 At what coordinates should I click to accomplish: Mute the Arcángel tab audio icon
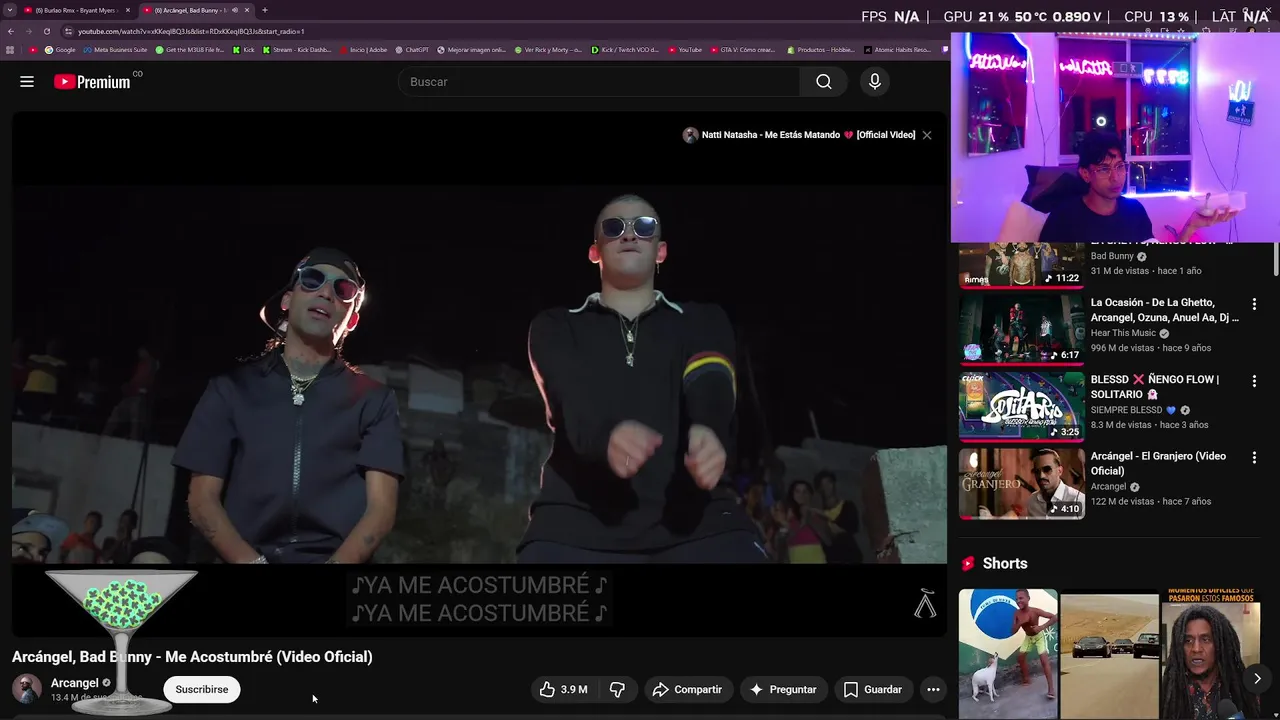point(234,10)
